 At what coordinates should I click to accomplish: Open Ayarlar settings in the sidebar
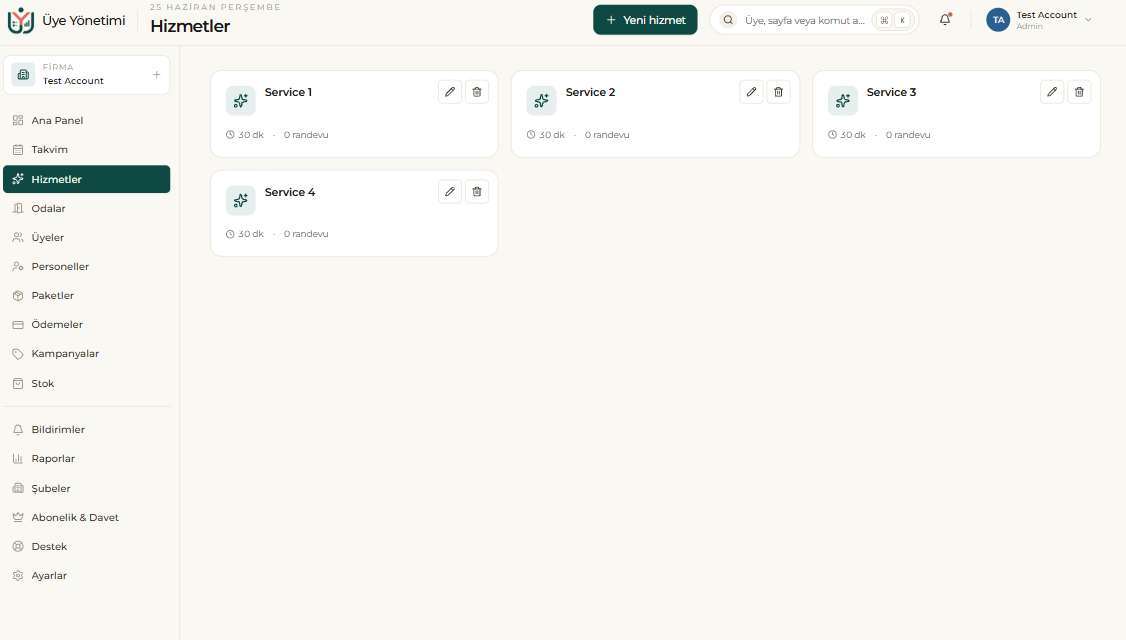point(87,575)
